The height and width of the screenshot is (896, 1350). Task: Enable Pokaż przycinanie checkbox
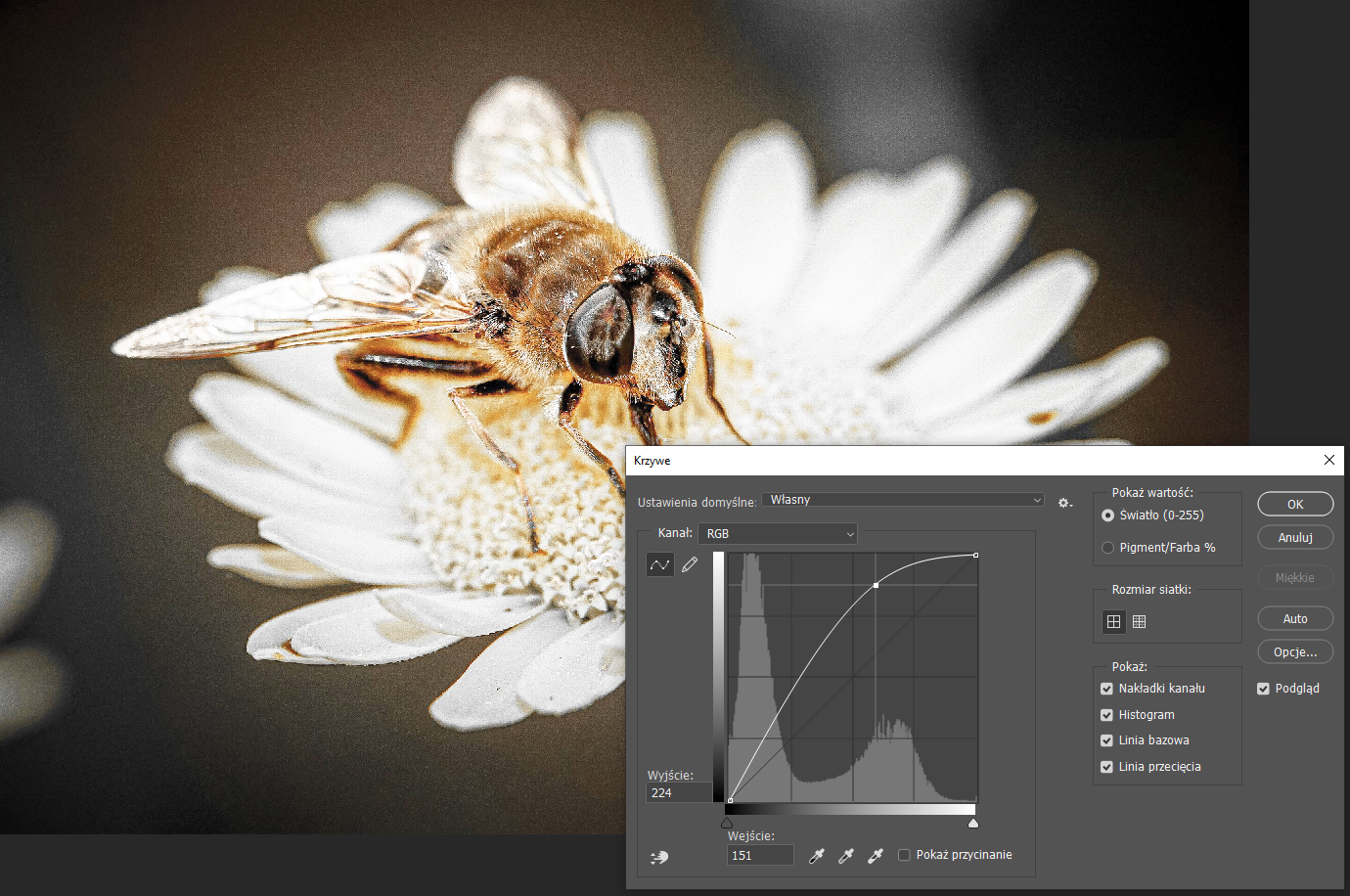coord(905,855)
